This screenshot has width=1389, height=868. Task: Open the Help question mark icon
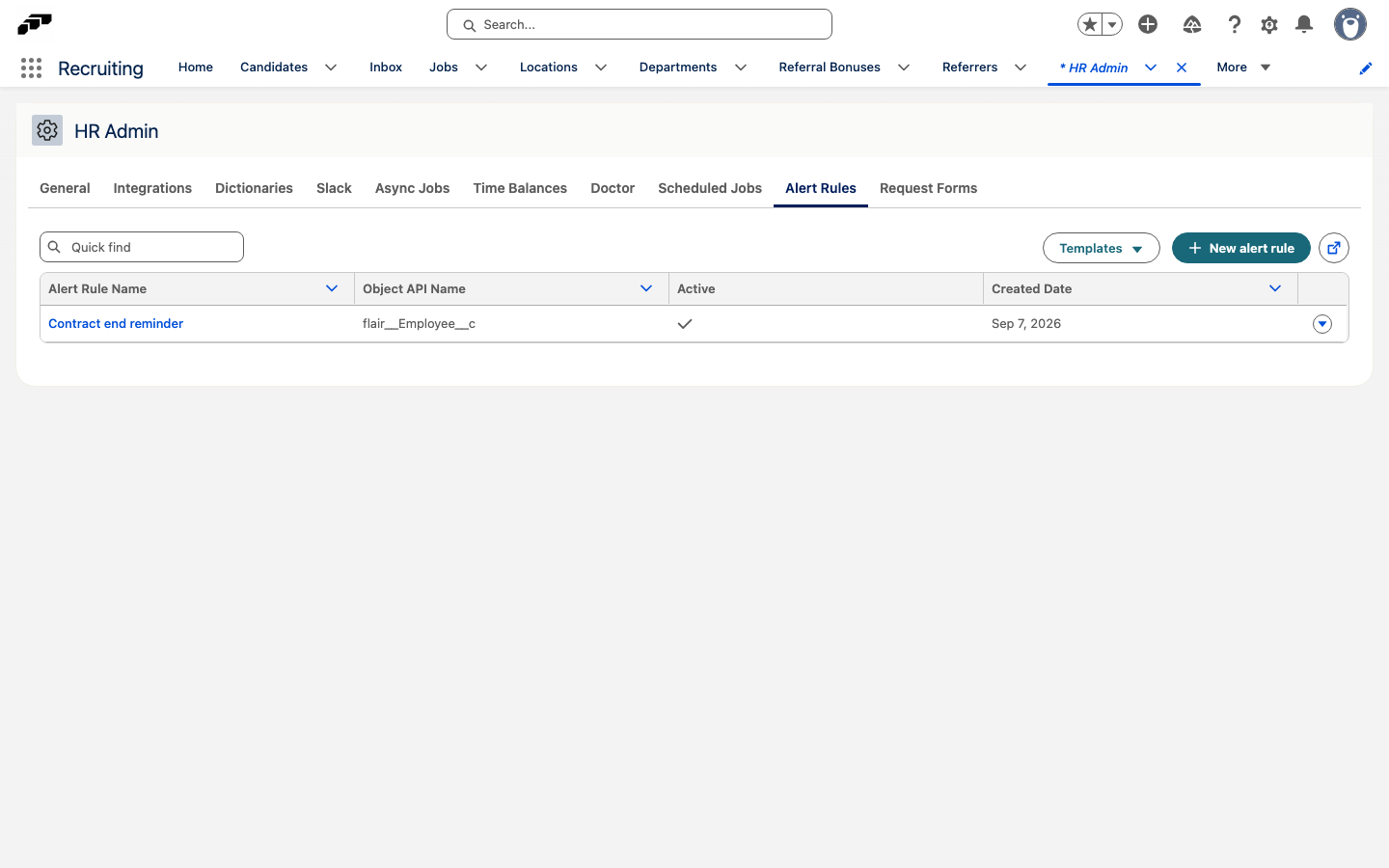click(x=1234, y=24)
